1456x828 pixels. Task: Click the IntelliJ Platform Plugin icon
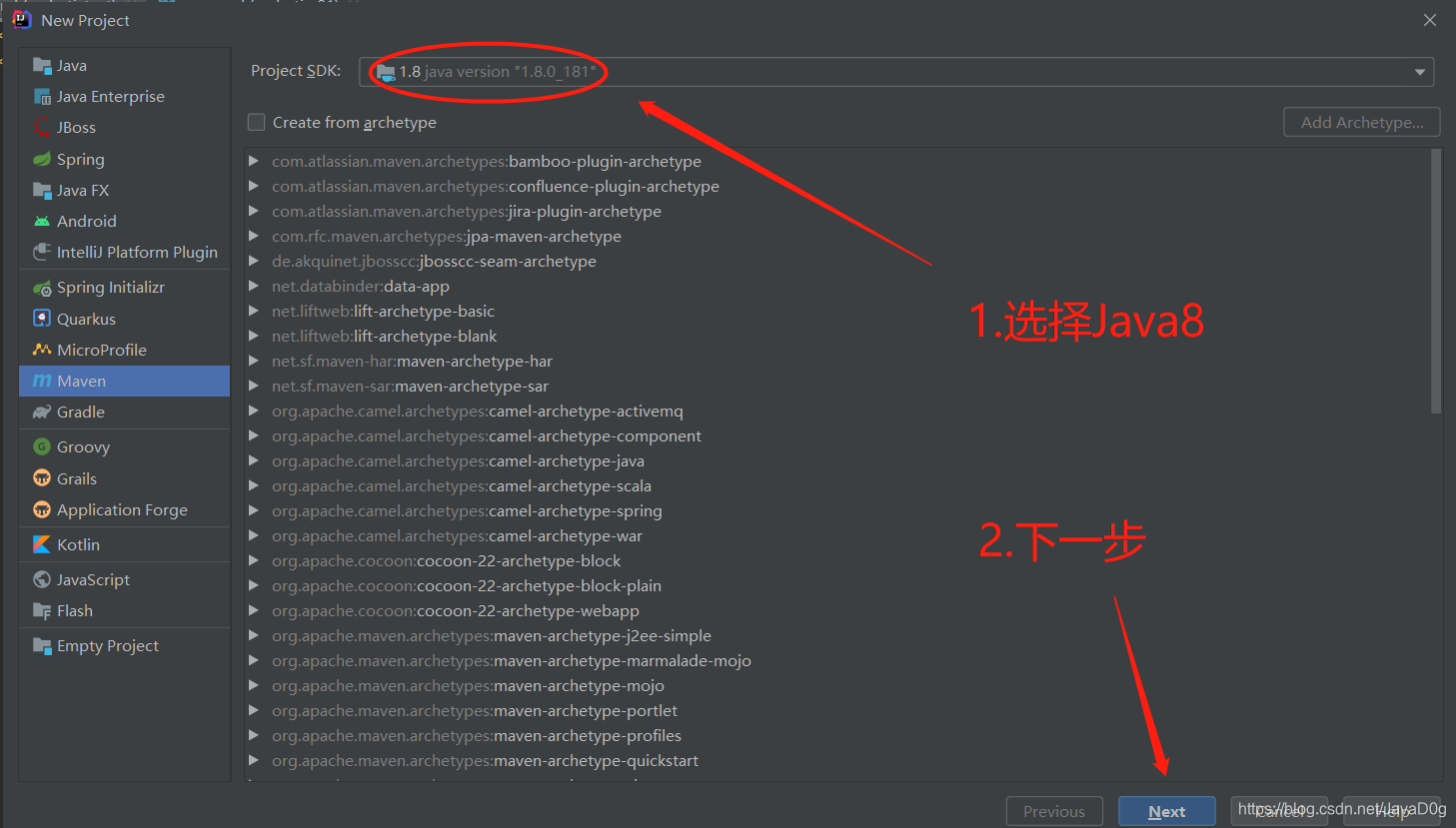pyautogui.click(x=42, y=252)
